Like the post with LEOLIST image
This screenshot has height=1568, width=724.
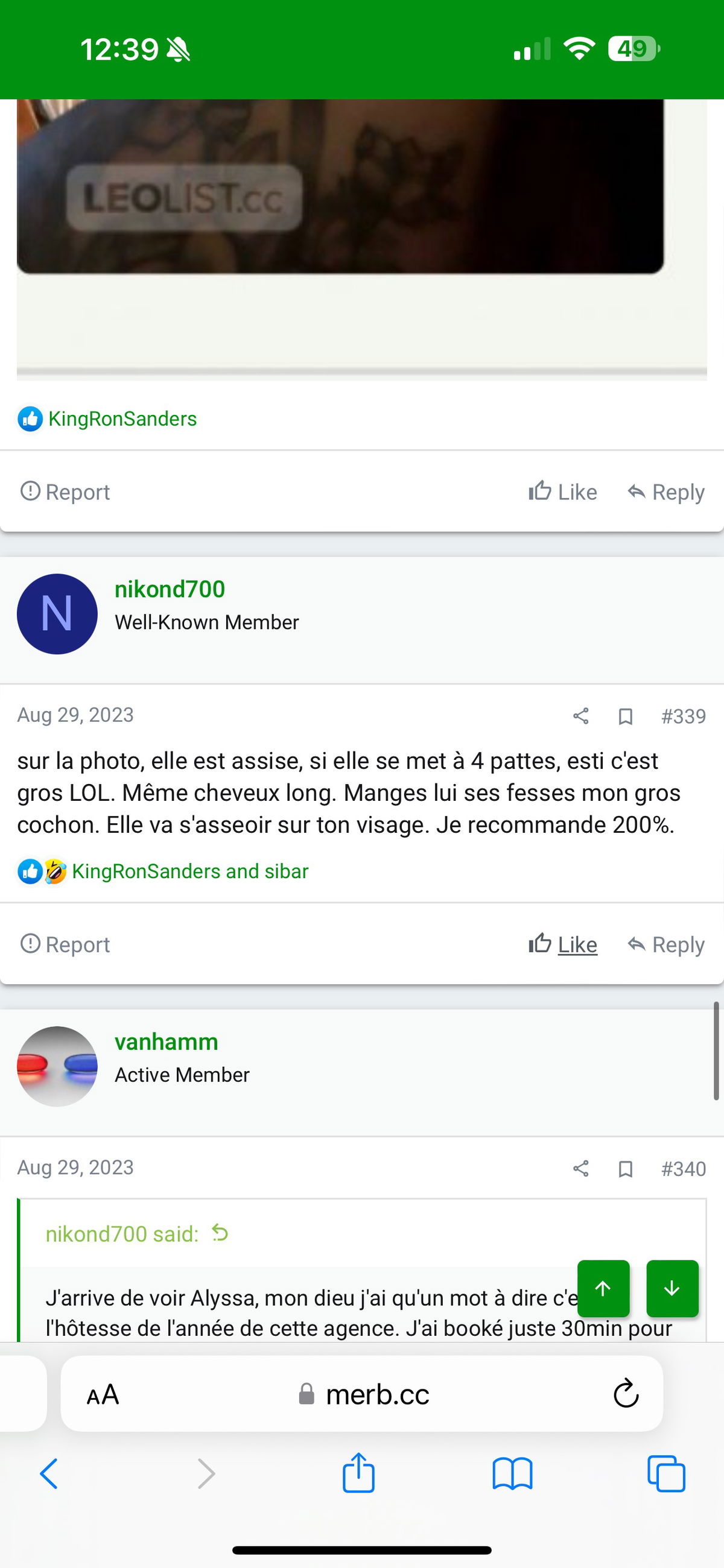click(563, 492)
